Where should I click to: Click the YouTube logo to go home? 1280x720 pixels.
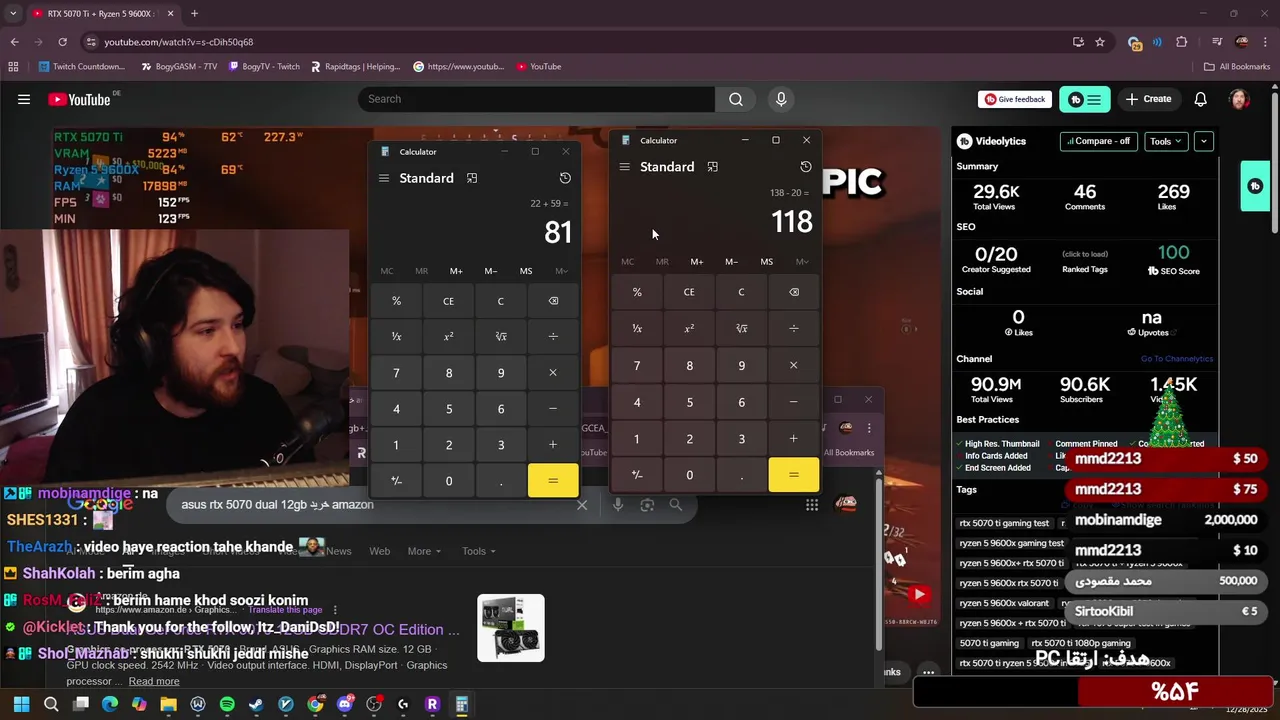(80, 99)
